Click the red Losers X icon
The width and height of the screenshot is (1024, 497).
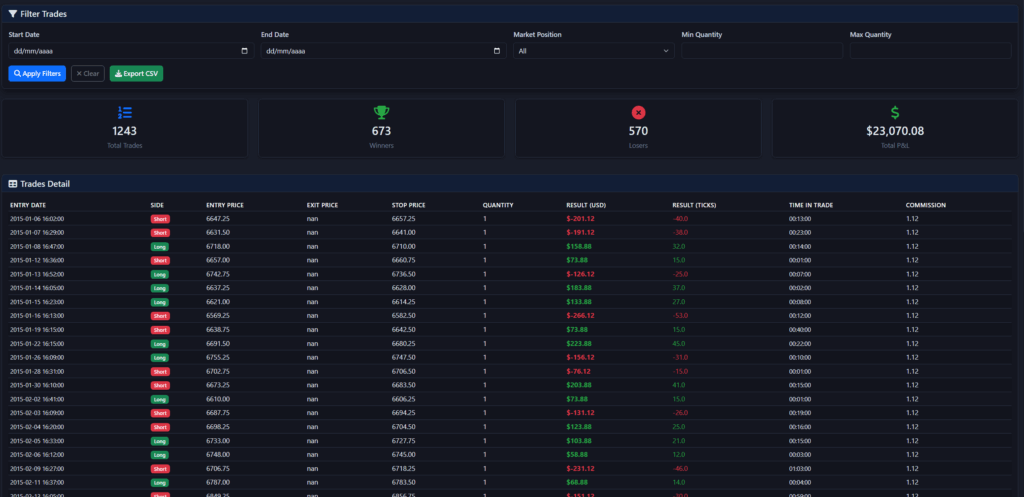coord(639,113)
